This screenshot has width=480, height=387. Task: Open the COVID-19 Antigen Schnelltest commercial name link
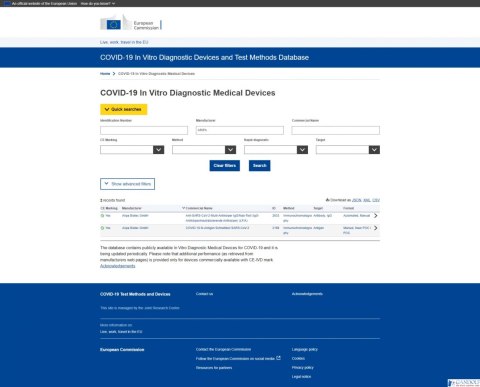(x=217, y=228)
